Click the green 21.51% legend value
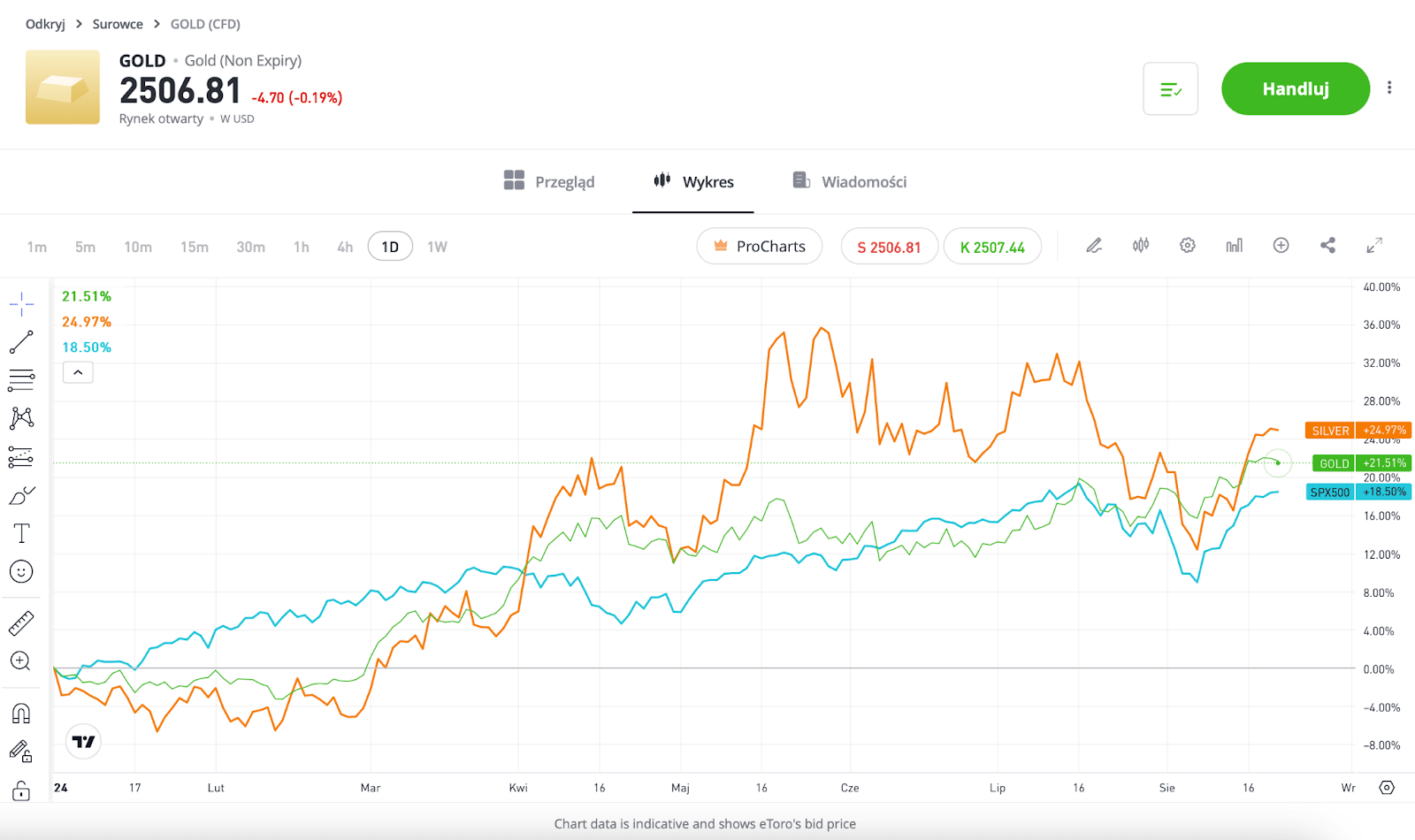 click(87, 296)
